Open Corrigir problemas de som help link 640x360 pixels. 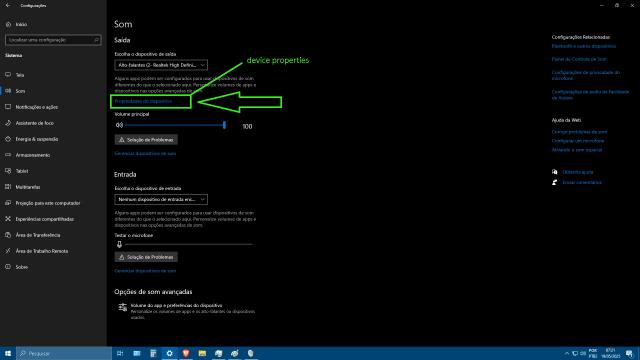click(x=579, y=132)
